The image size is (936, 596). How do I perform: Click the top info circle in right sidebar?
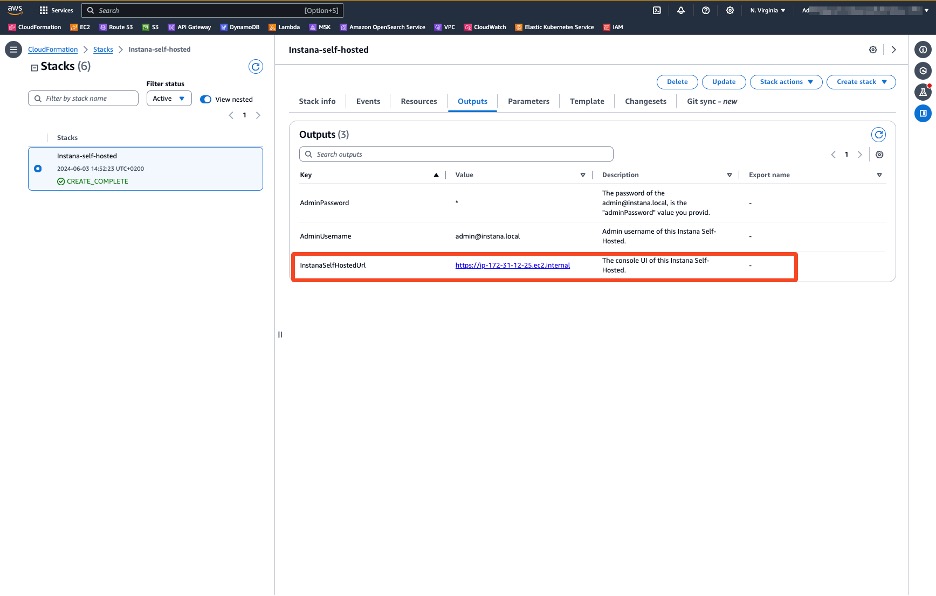pyautogui.click(x=923, y=50)
